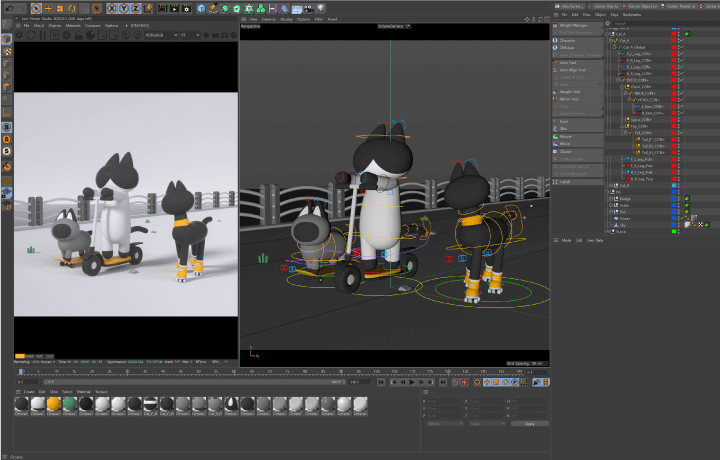Click Weight Manager in character panel

tap(578, 26)
